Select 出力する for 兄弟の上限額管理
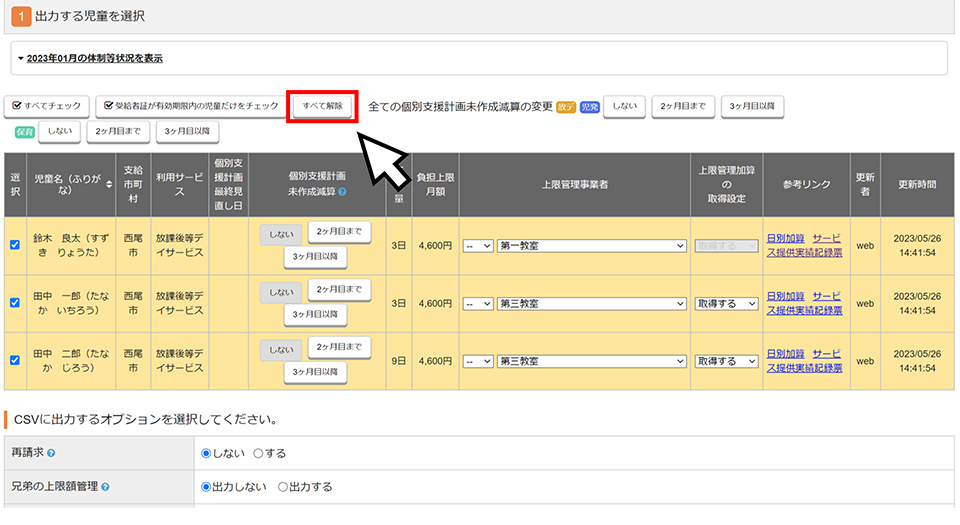This screenshot has width=960, height=525. (282, 487)
